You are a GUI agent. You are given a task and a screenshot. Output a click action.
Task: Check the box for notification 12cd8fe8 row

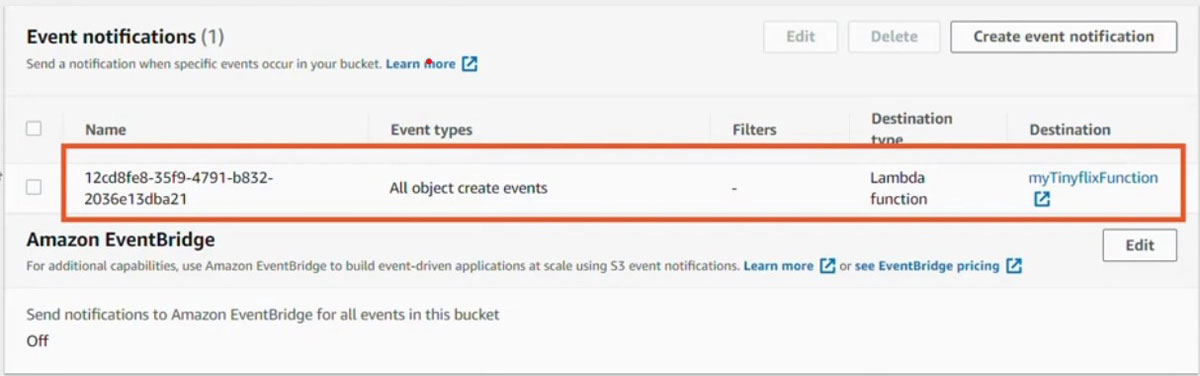point(34,187)
